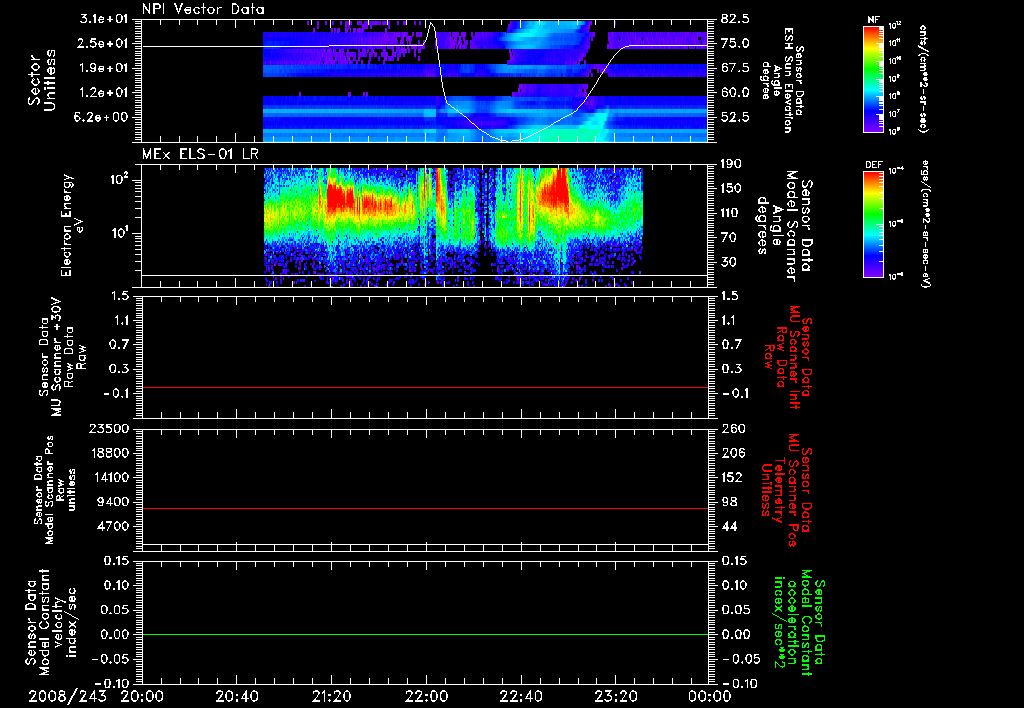
Task: Click the 'ESH Sun Elevation Angle' axis label
Action: click(x=783, y=80)
